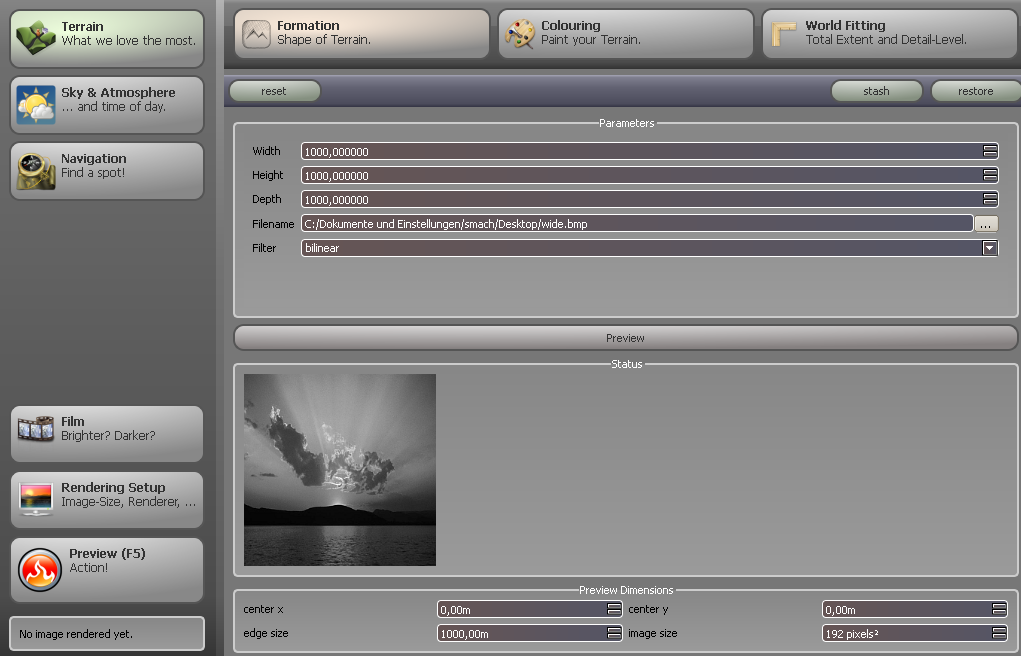Click the Parameters group title
Image resolution: width=1021 pixels, height=656 pixels.
(x=626, y=123)
